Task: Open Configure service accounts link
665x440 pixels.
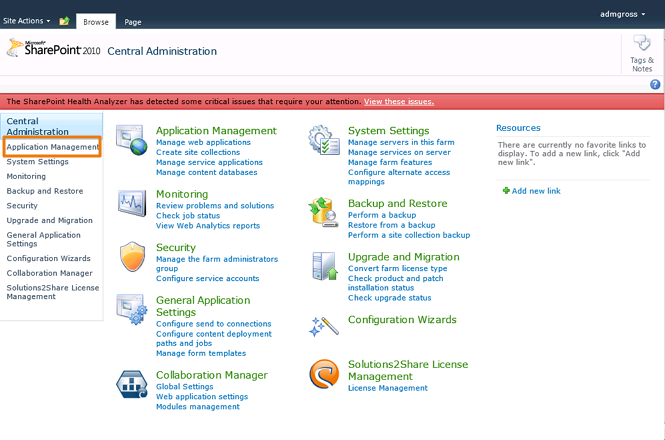Action: point(207,278)
